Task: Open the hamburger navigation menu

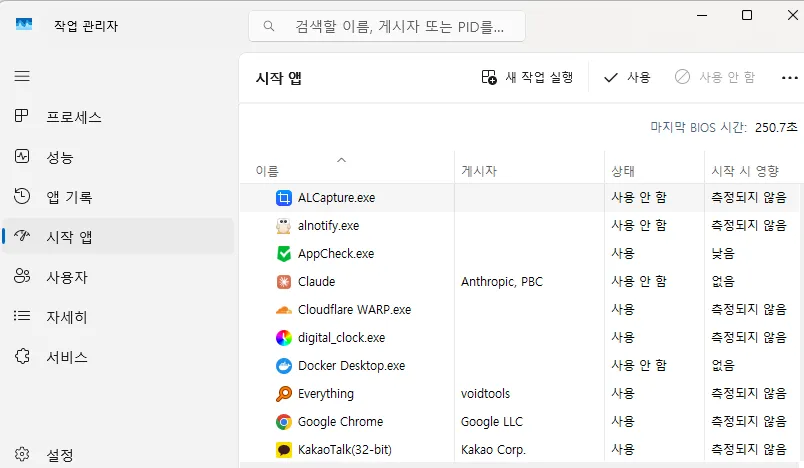Action: pyautogui.click(x=22, y=76)
